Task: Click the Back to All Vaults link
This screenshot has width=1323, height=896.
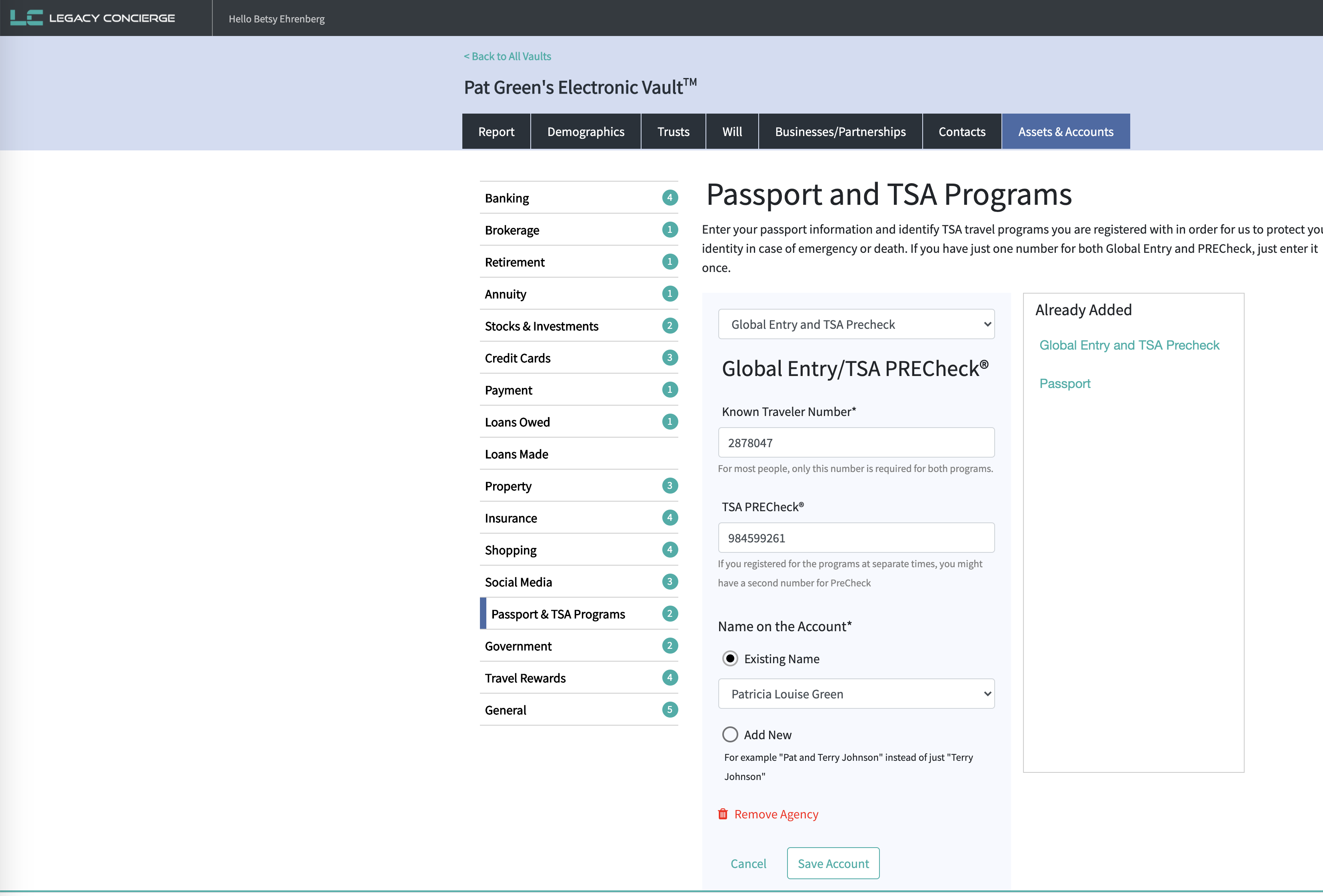Action: coord(507,56)
